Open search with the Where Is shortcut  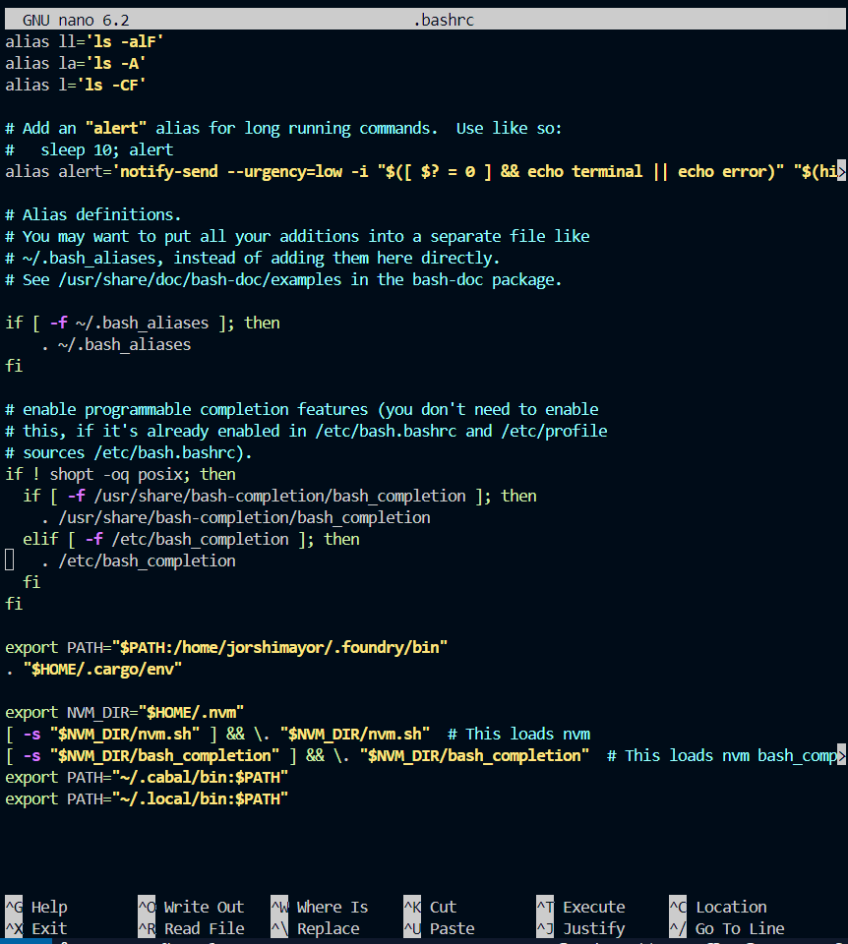point(331,906)
